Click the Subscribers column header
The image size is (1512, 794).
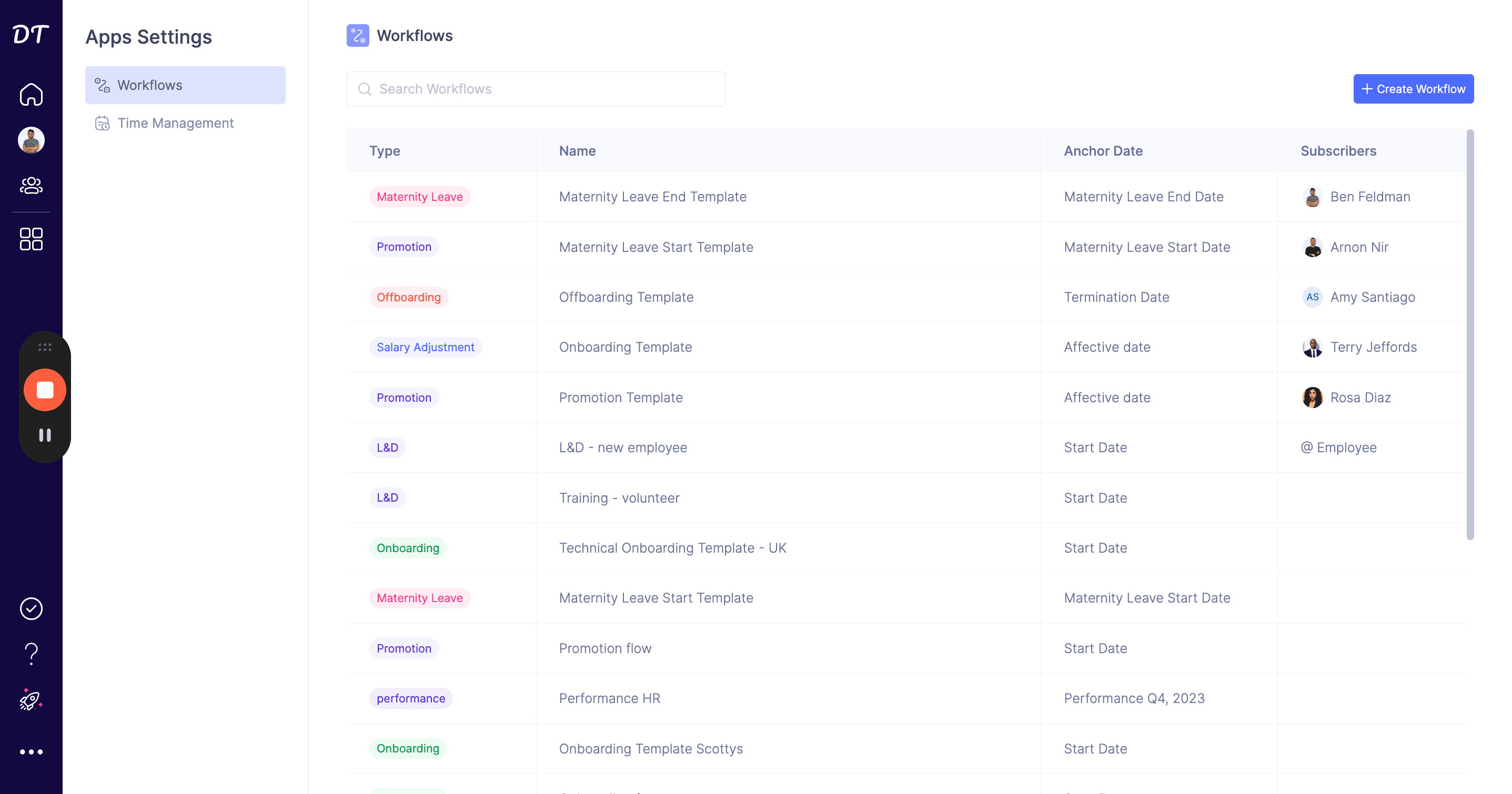click(1338, 151)
